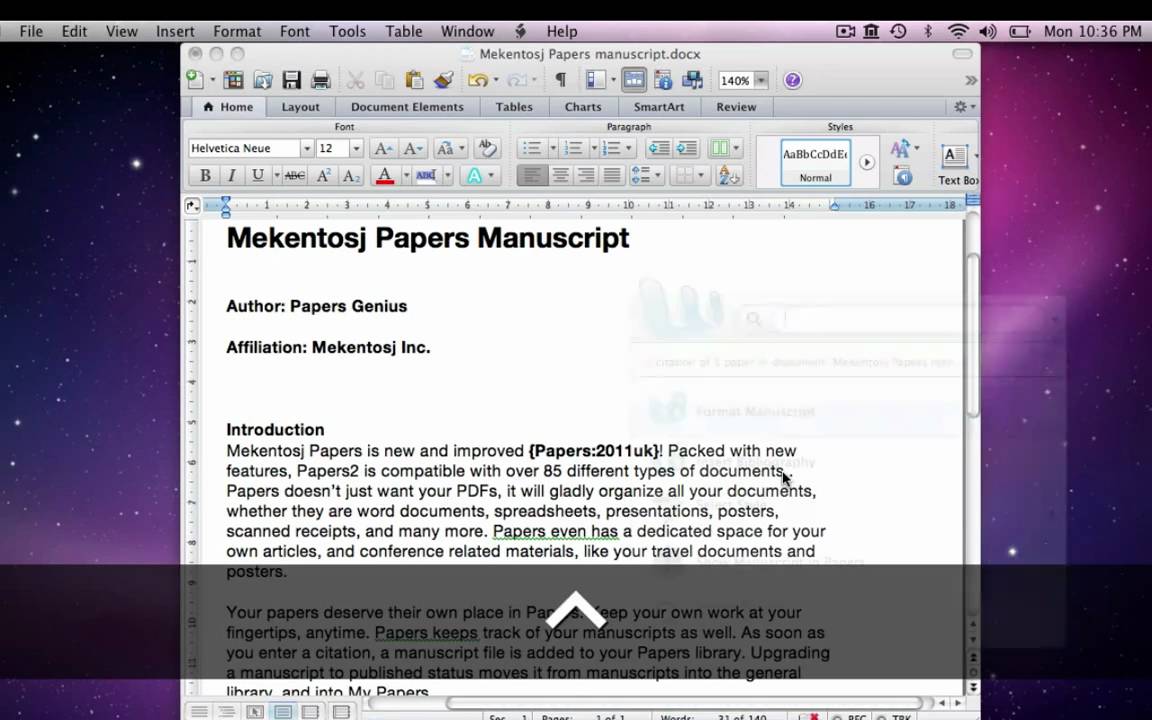Viewport: 1152px width, 720px height.
Task: Open the Media Browser icon
Action: 692,80
